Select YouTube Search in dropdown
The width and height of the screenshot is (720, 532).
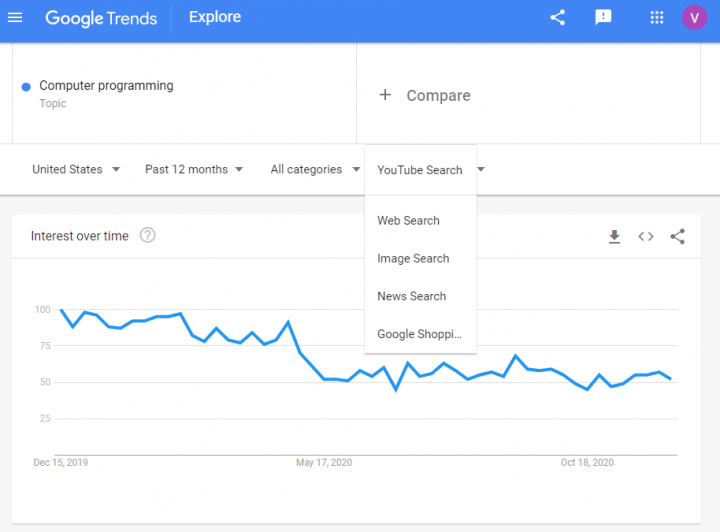421,170
